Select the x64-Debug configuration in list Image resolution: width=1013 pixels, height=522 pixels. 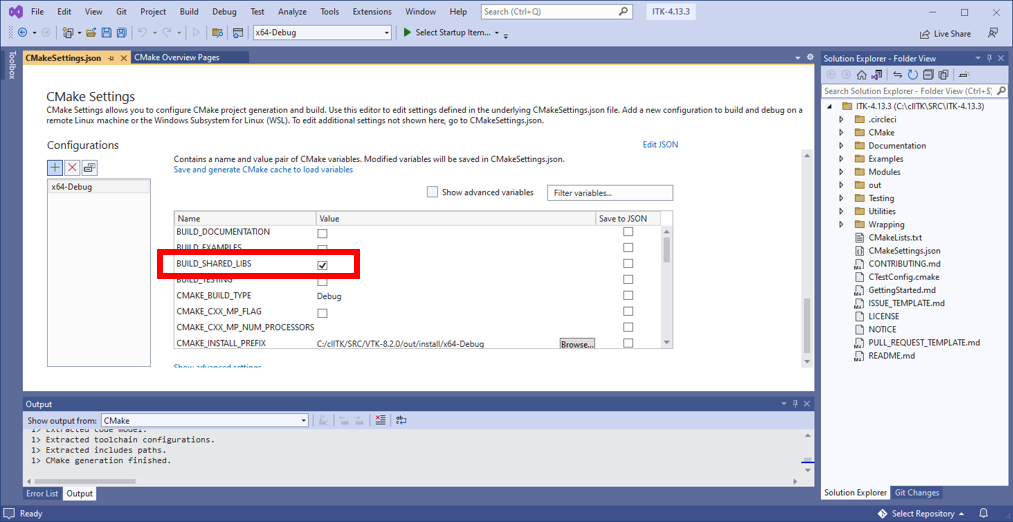click(x=99, y=186)
